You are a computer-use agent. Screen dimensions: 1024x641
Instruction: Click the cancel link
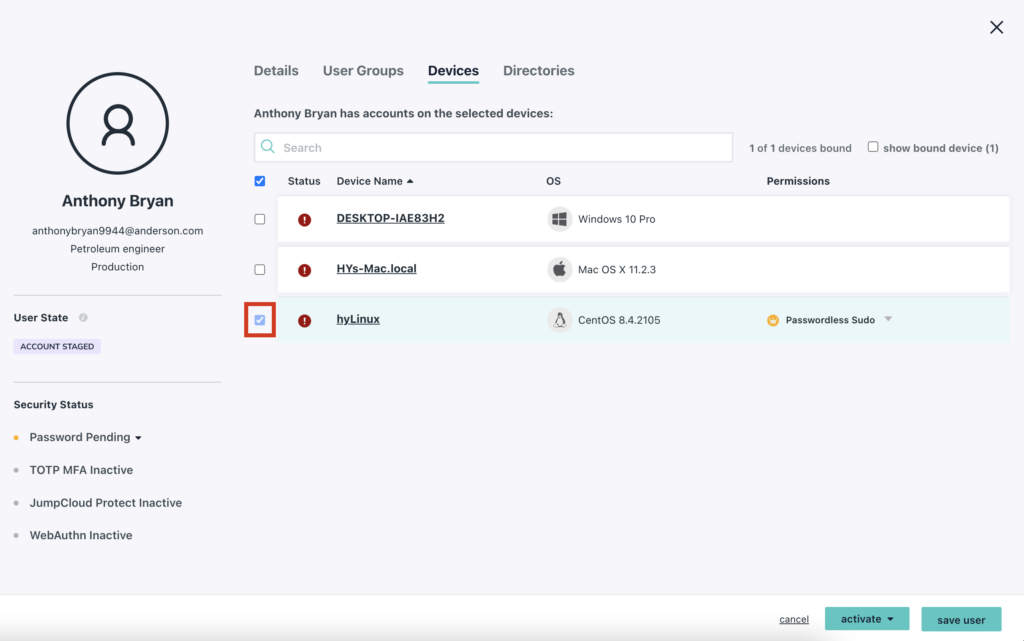coord(794,620)
